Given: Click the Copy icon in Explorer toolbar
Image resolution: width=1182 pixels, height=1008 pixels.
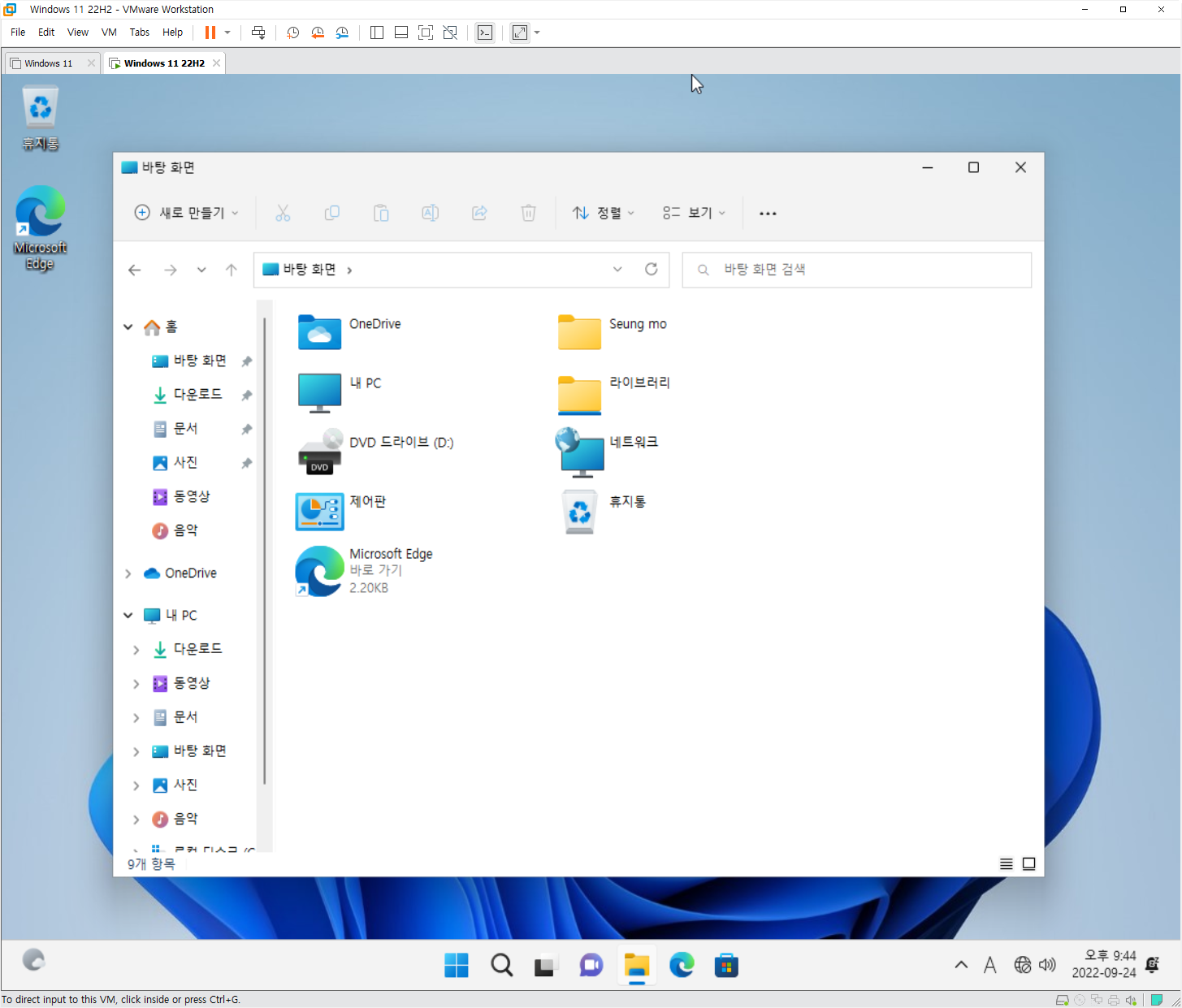Looking at the screenshot, I should tap(332, 213).
